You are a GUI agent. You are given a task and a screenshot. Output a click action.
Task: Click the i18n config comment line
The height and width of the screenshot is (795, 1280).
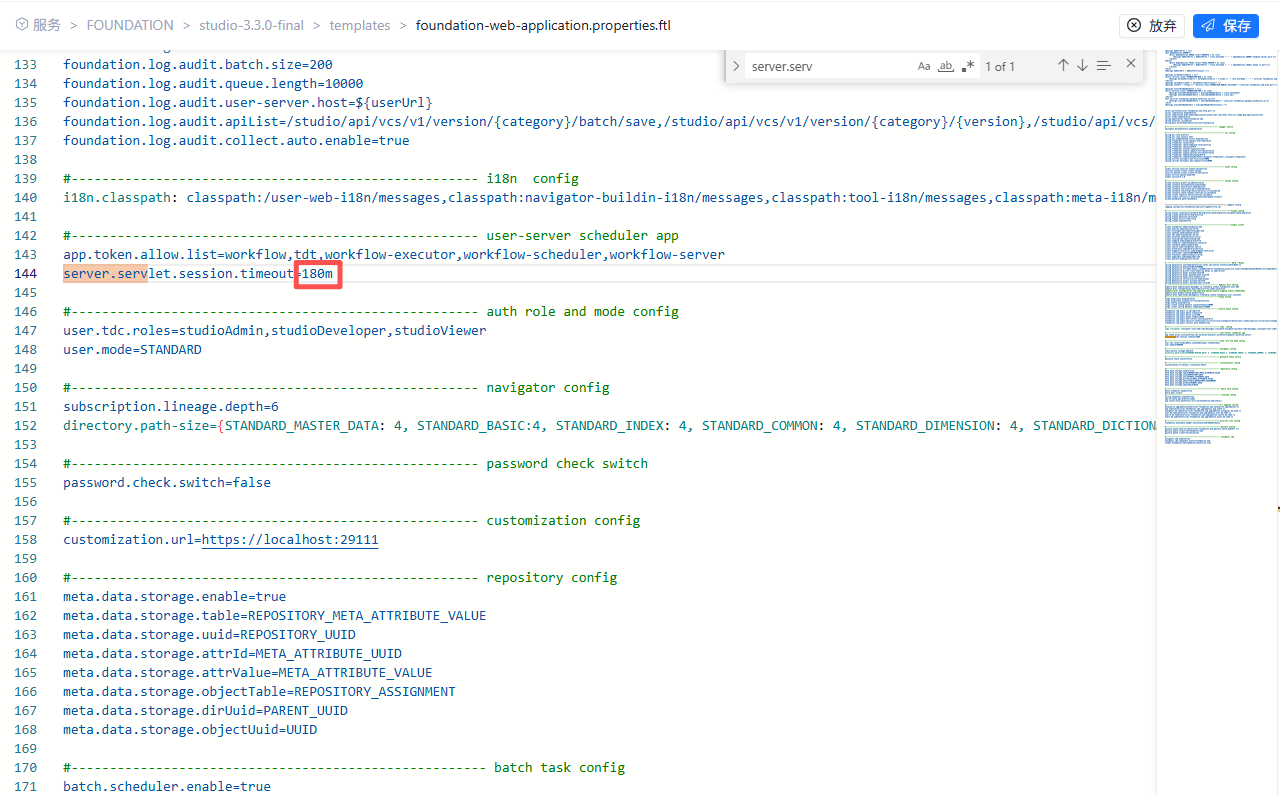click(321, 179)
